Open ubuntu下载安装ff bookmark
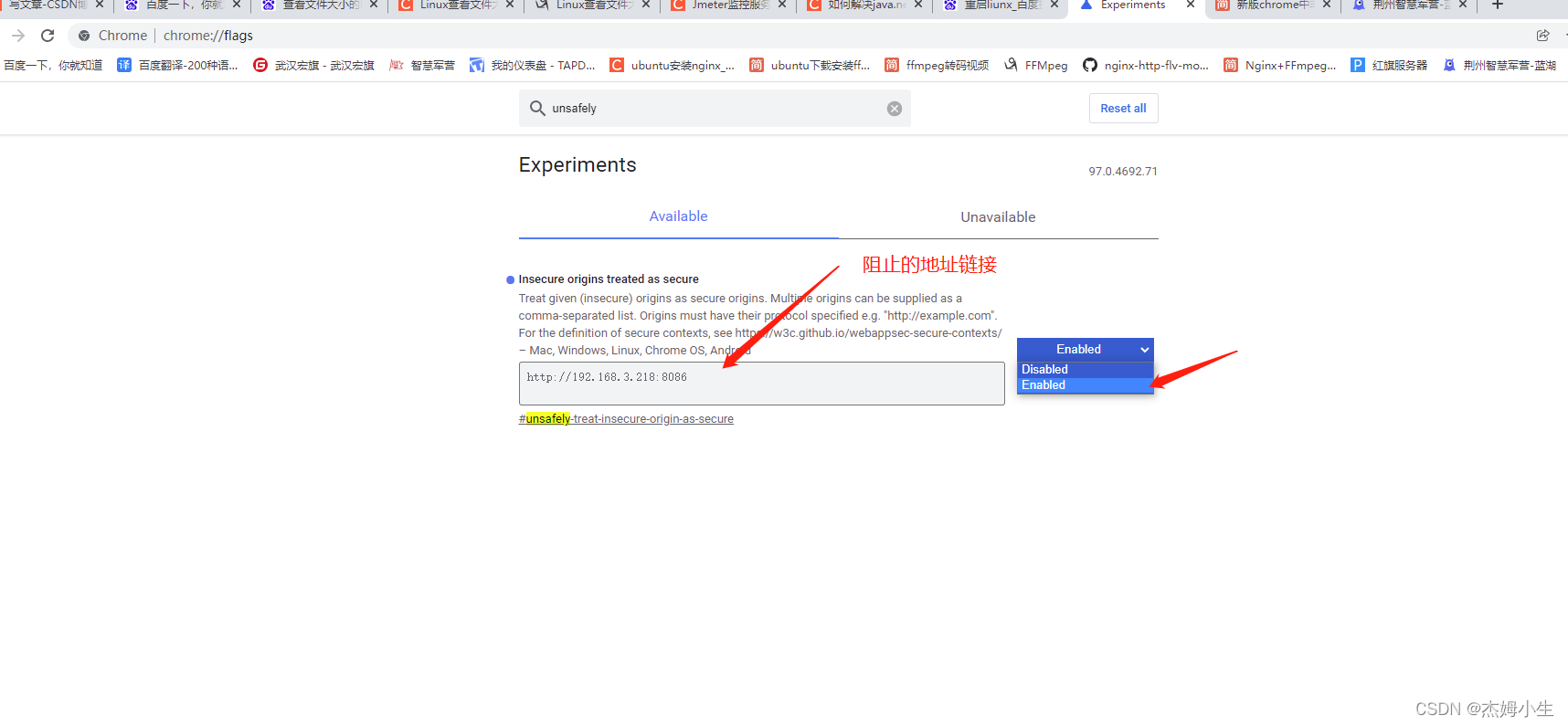This screenshot has height=726, width=1568. [810, 65]
